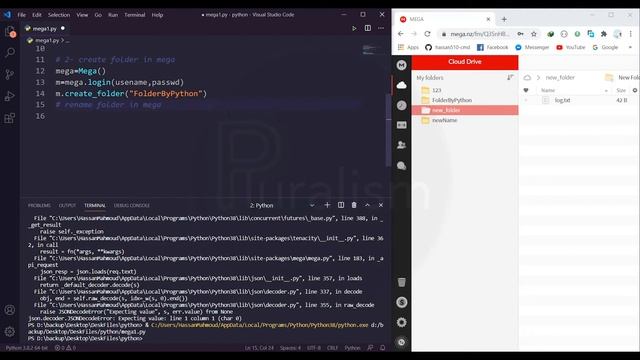Viewport: 640px width, 360px height.
Task: Open the Accounts menu in the activity bar
Action: coord(10,310)
